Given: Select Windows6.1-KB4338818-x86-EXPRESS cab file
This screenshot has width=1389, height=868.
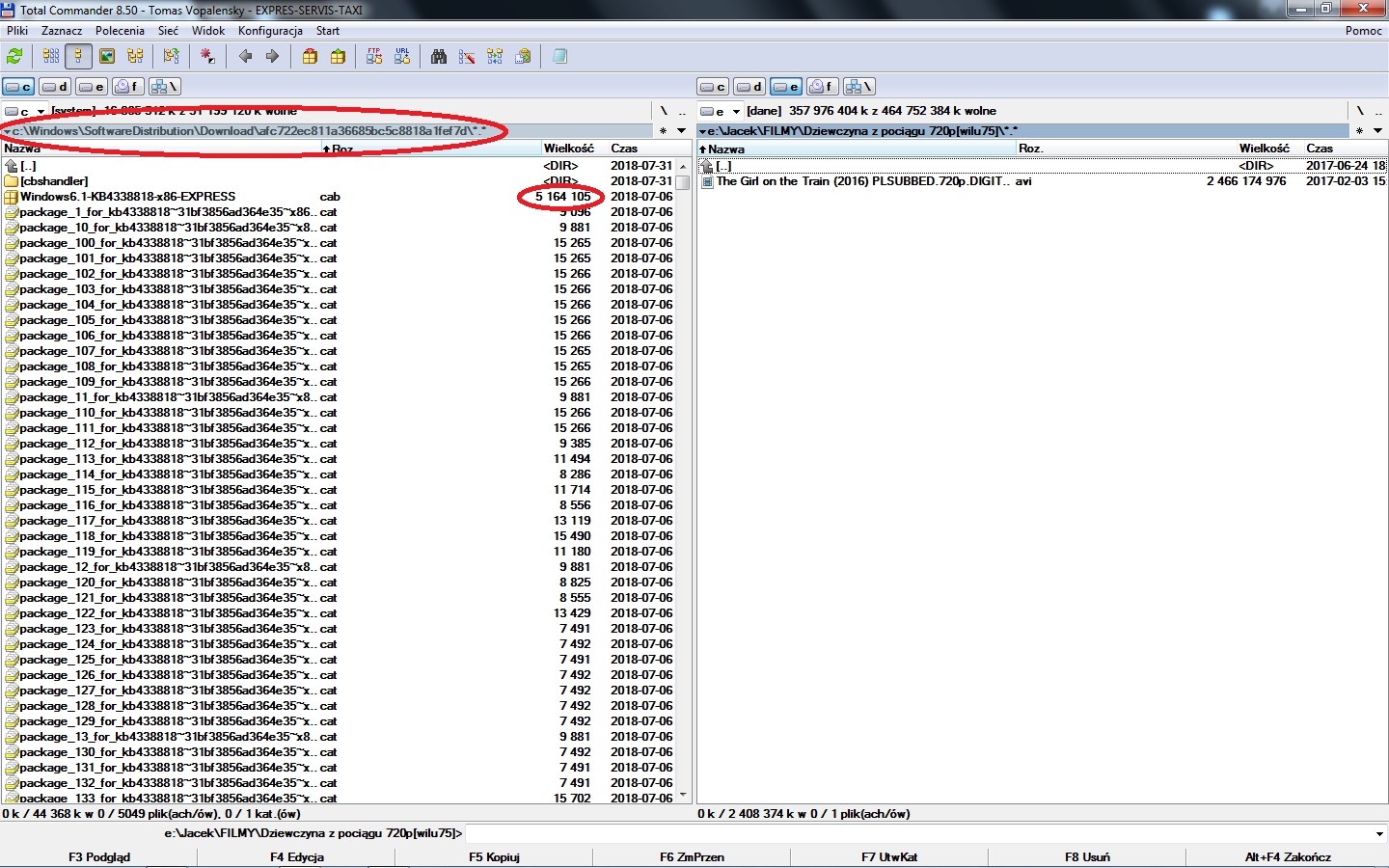Looking at the screenshot, I should click(339, 197).
